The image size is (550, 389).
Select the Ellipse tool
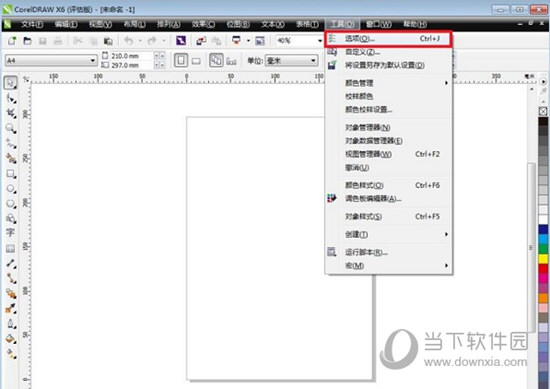click(11, 189)
